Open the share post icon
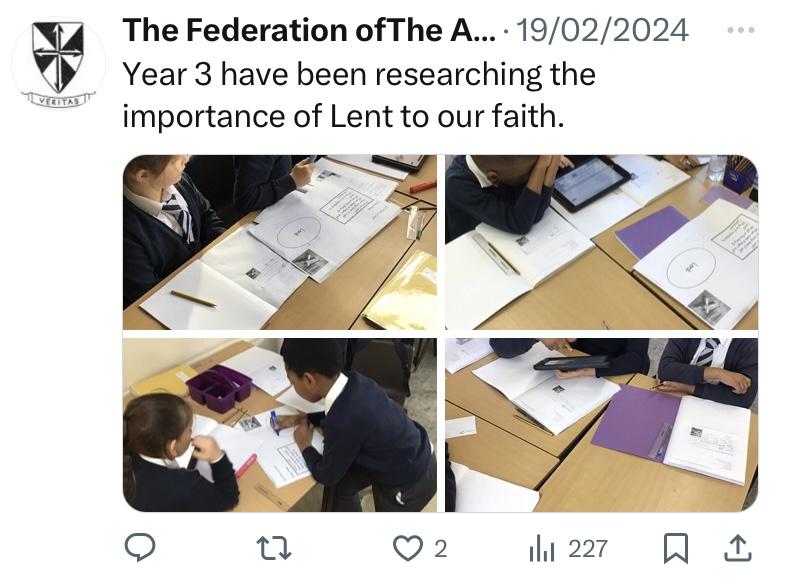Image resolution: width=798 pixels, height=580 pixels. 736,547
